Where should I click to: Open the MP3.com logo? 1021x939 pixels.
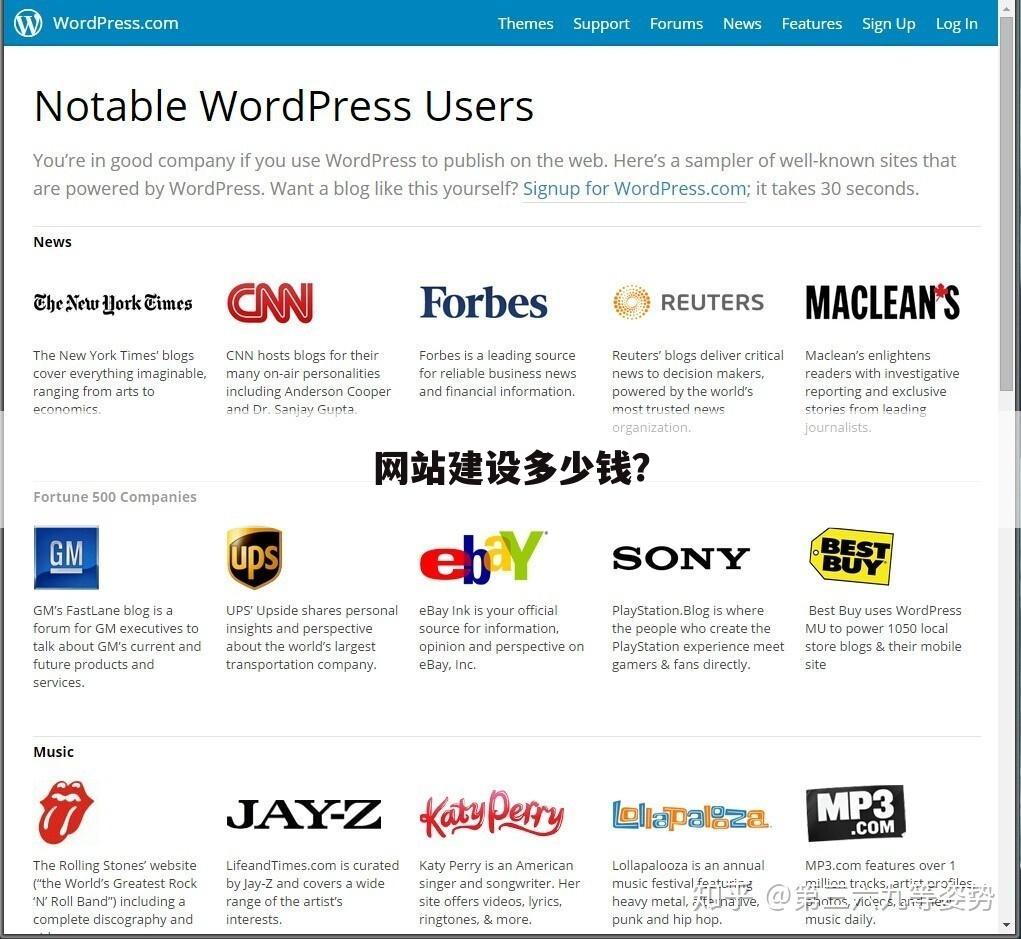point(855,813)
